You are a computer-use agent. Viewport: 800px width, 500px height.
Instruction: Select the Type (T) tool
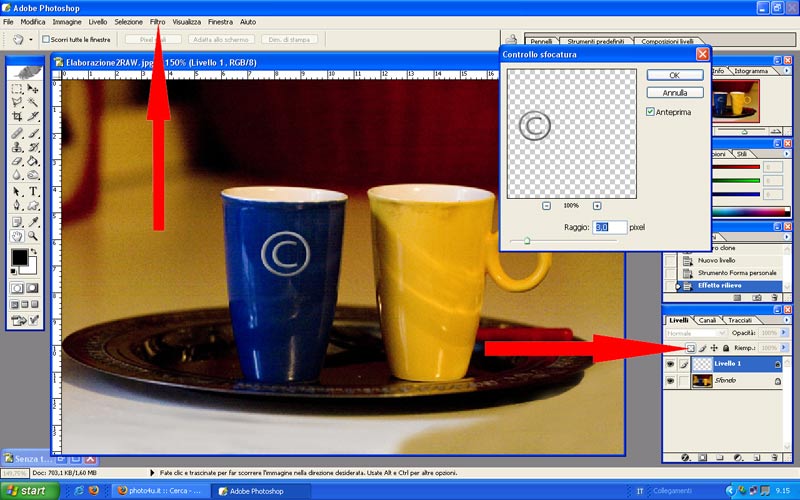coord(33,191)
